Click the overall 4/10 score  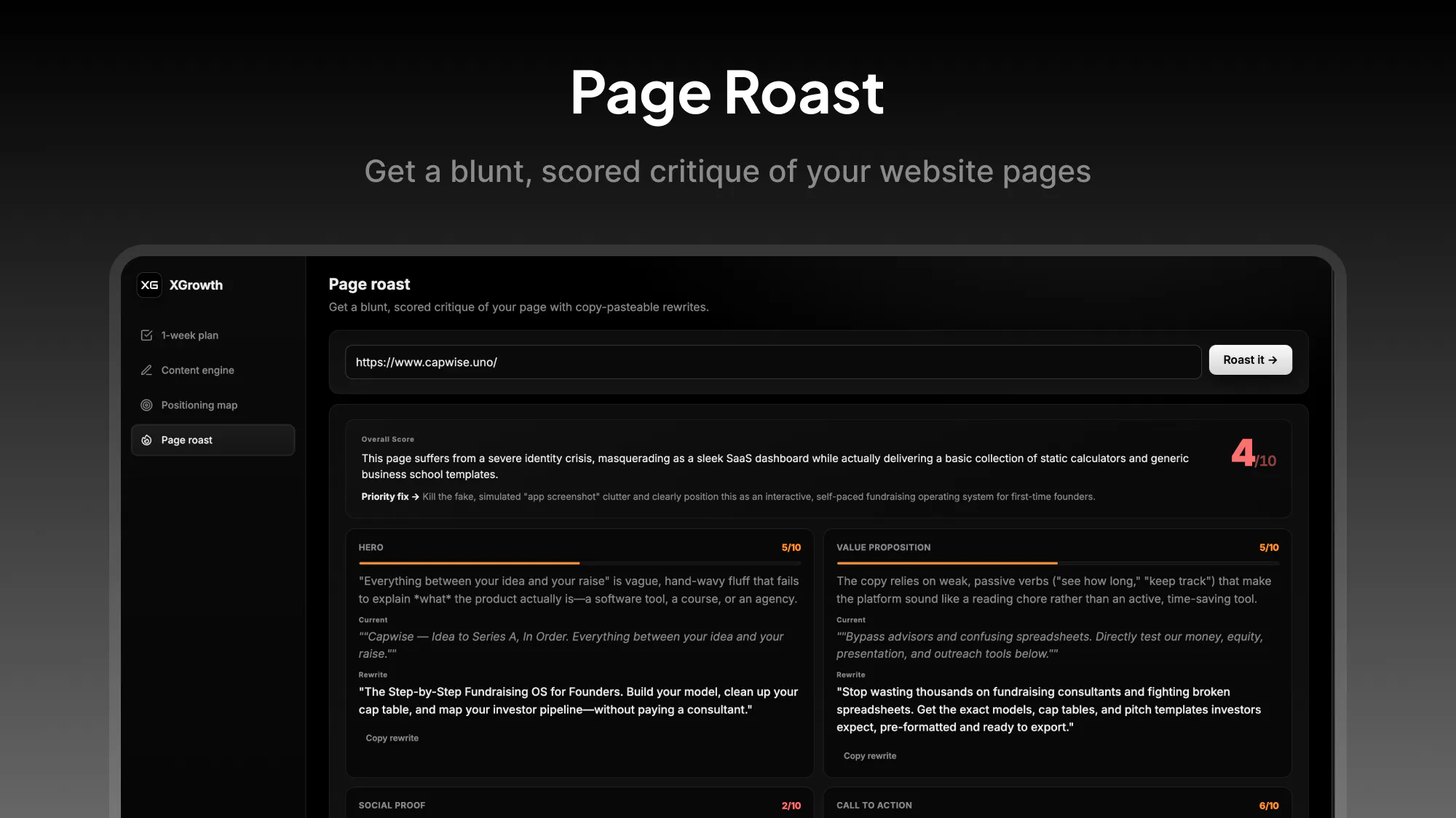point(1254,453)
